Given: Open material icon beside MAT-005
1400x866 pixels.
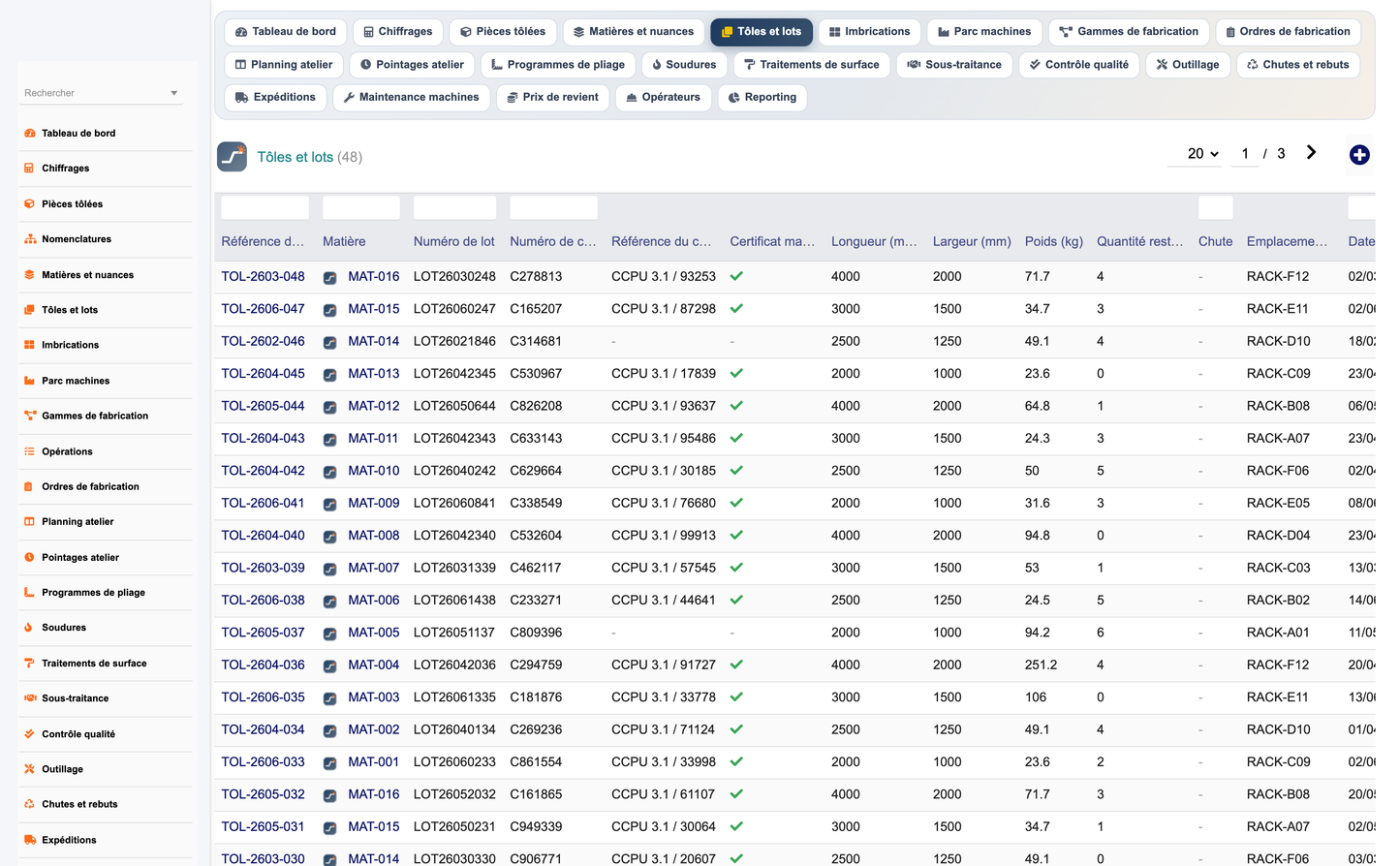Looking at the screenshot, I should tap(329, 634).
